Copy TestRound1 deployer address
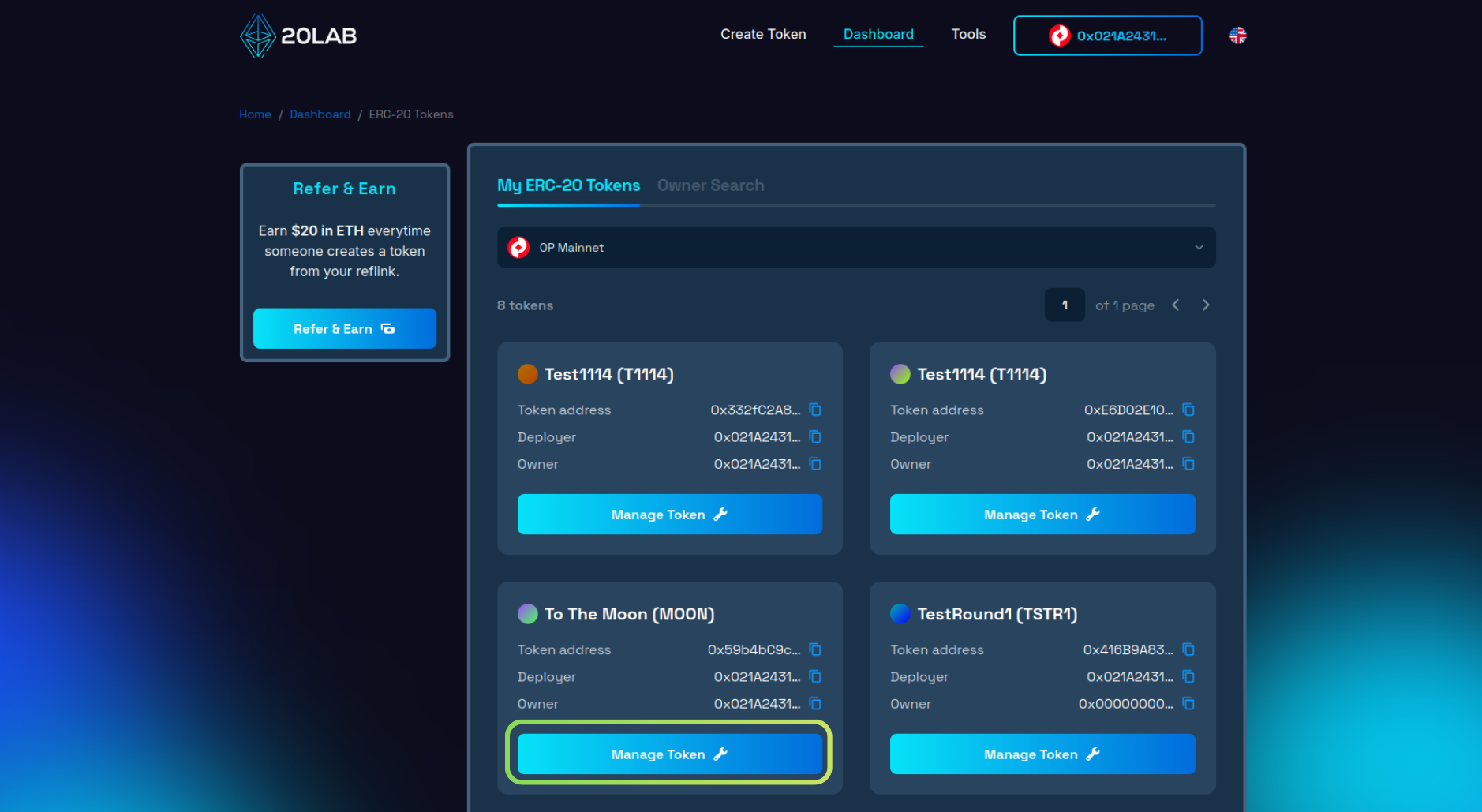 point(1188,676)
